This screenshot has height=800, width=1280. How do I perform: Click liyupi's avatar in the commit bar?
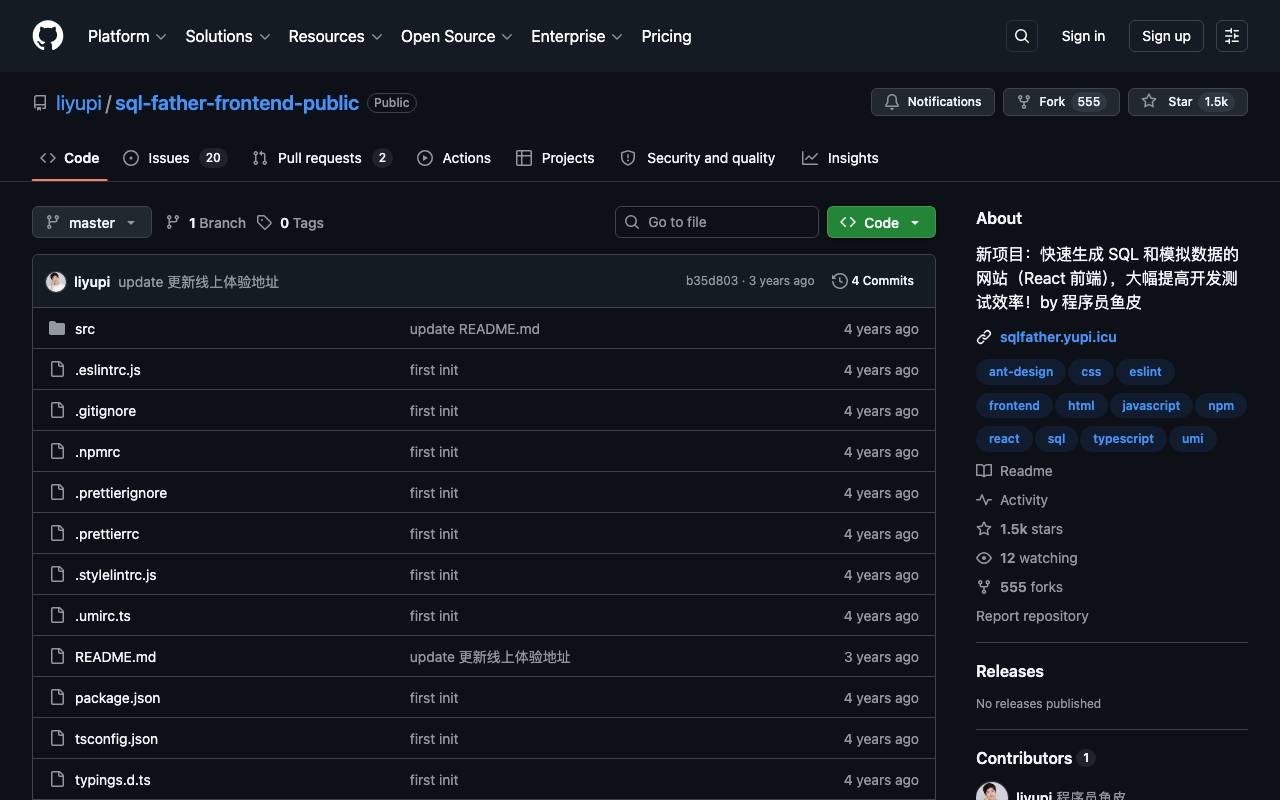pos(56,282)
